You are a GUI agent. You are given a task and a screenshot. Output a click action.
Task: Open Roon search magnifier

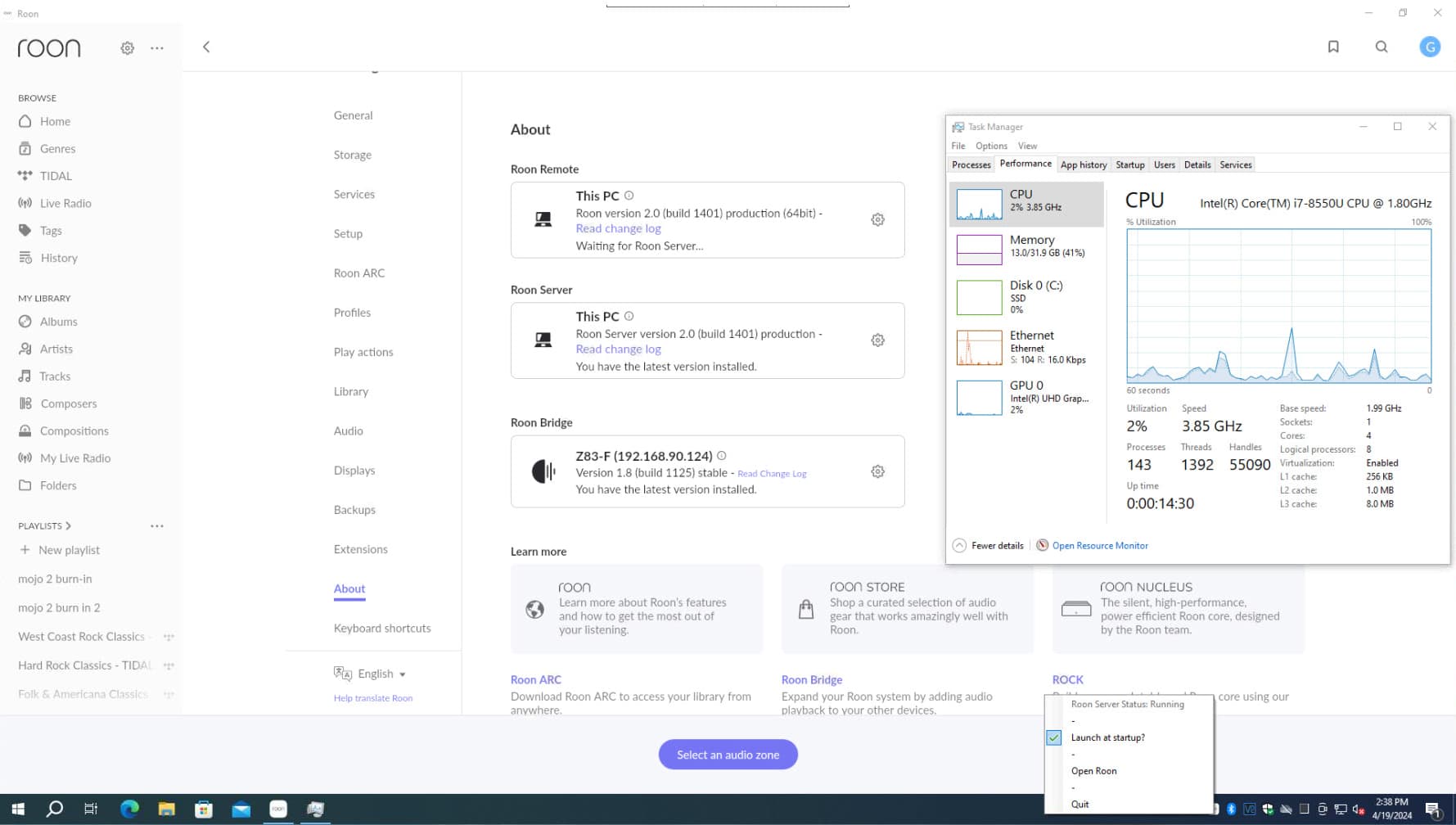[1382, 47]
